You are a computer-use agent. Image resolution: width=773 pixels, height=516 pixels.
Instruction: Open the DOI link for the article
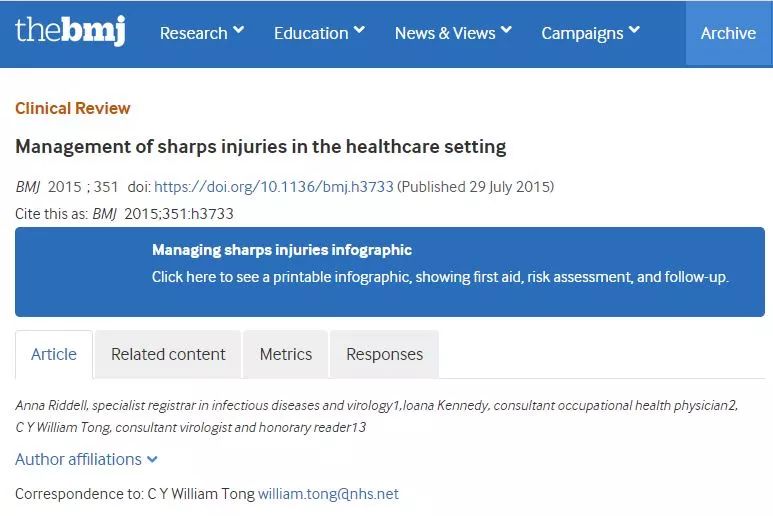pos(274,187)
